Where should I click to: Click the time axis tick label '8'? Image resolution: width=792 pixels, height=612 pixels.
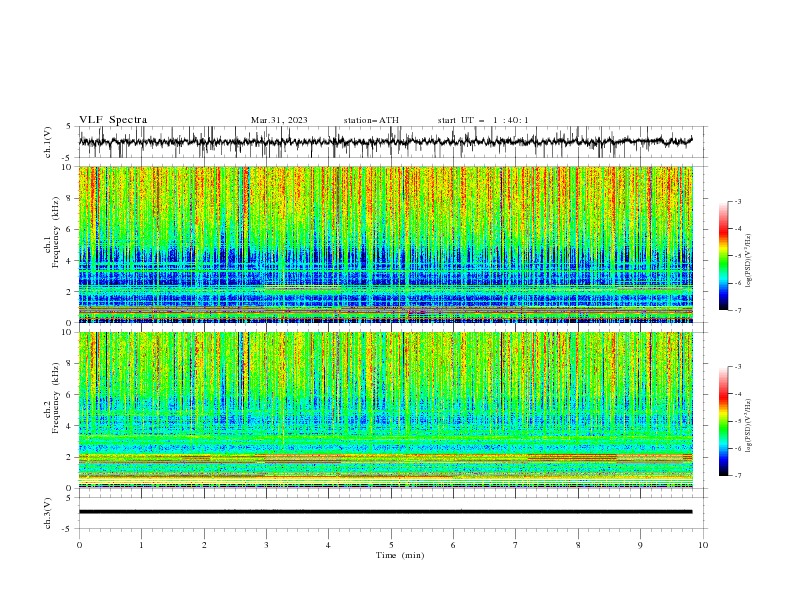coord(578,545)
